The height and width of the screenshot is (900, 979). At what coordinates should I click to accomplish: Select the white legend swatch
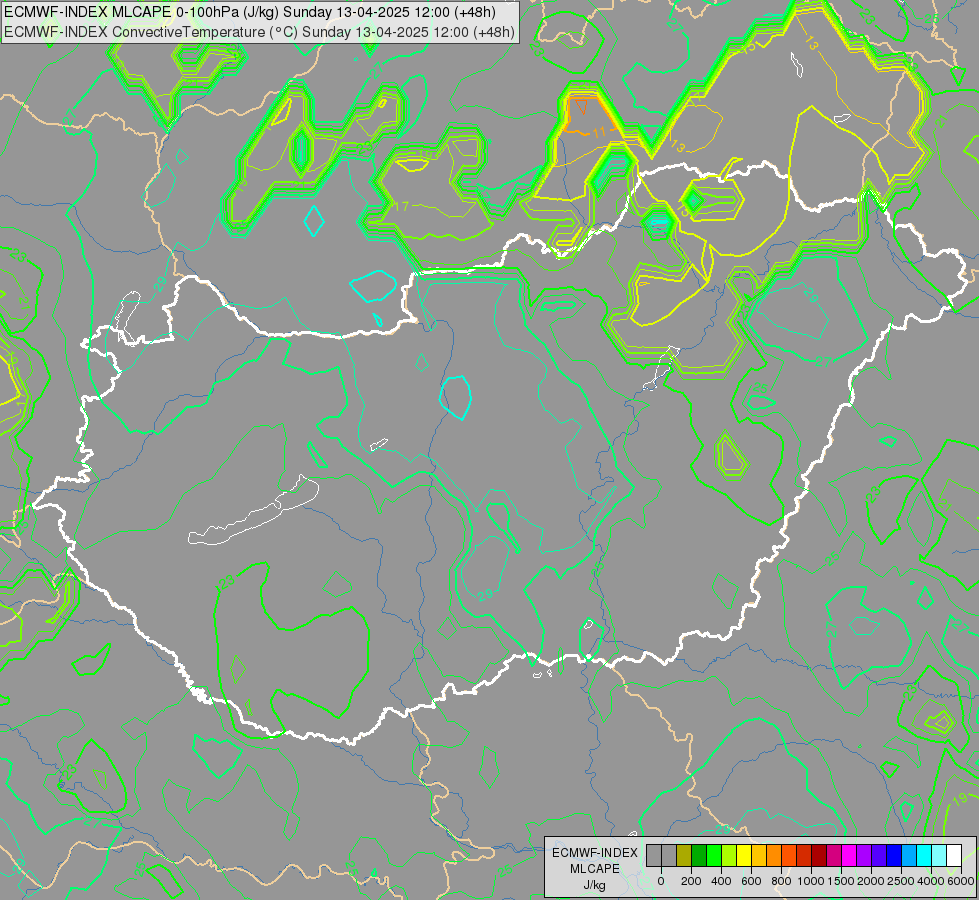pos(953,856)
